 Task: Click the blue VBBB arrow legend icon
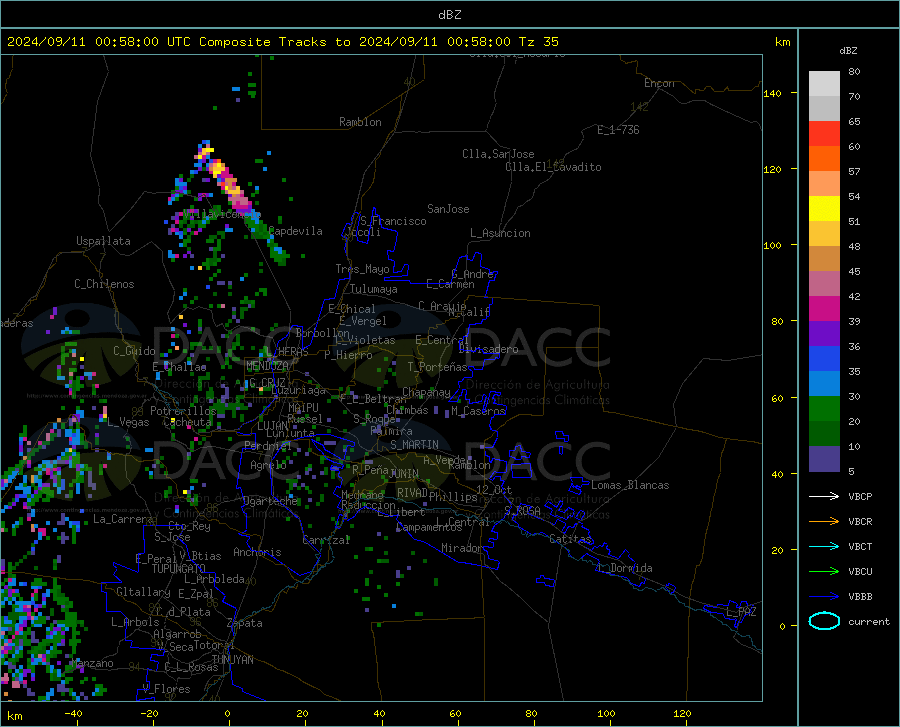[x=824, y=597]
